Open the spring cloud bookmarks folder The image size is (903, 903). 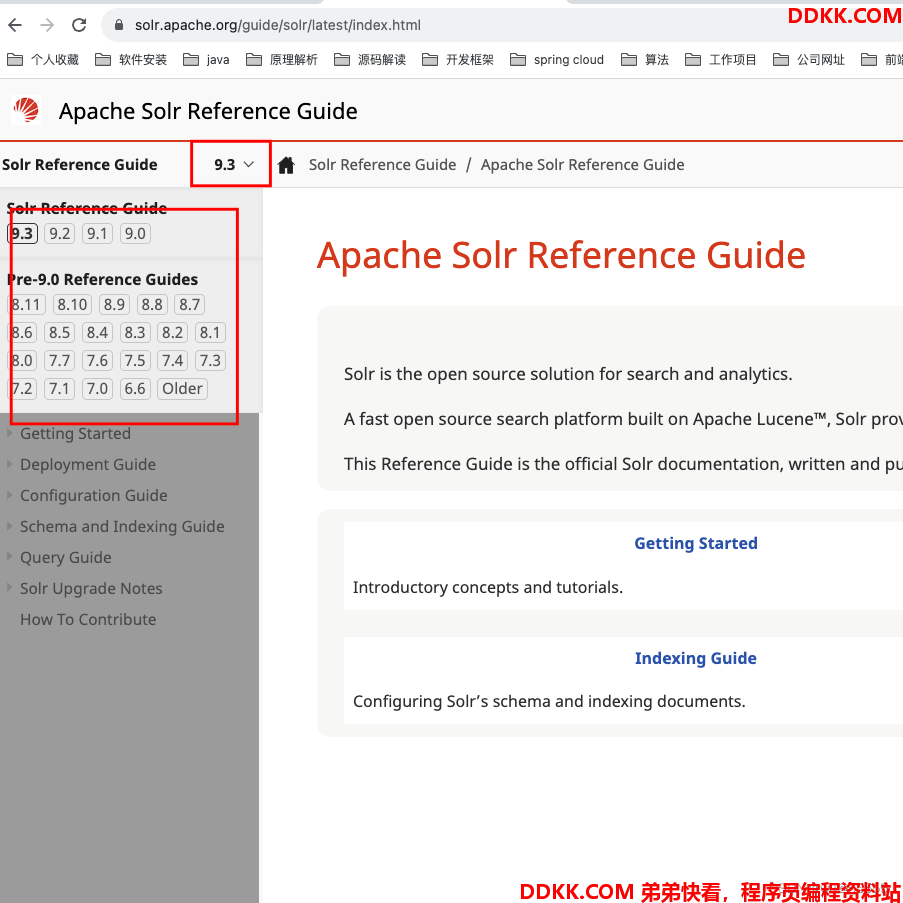tap(557, 59)
